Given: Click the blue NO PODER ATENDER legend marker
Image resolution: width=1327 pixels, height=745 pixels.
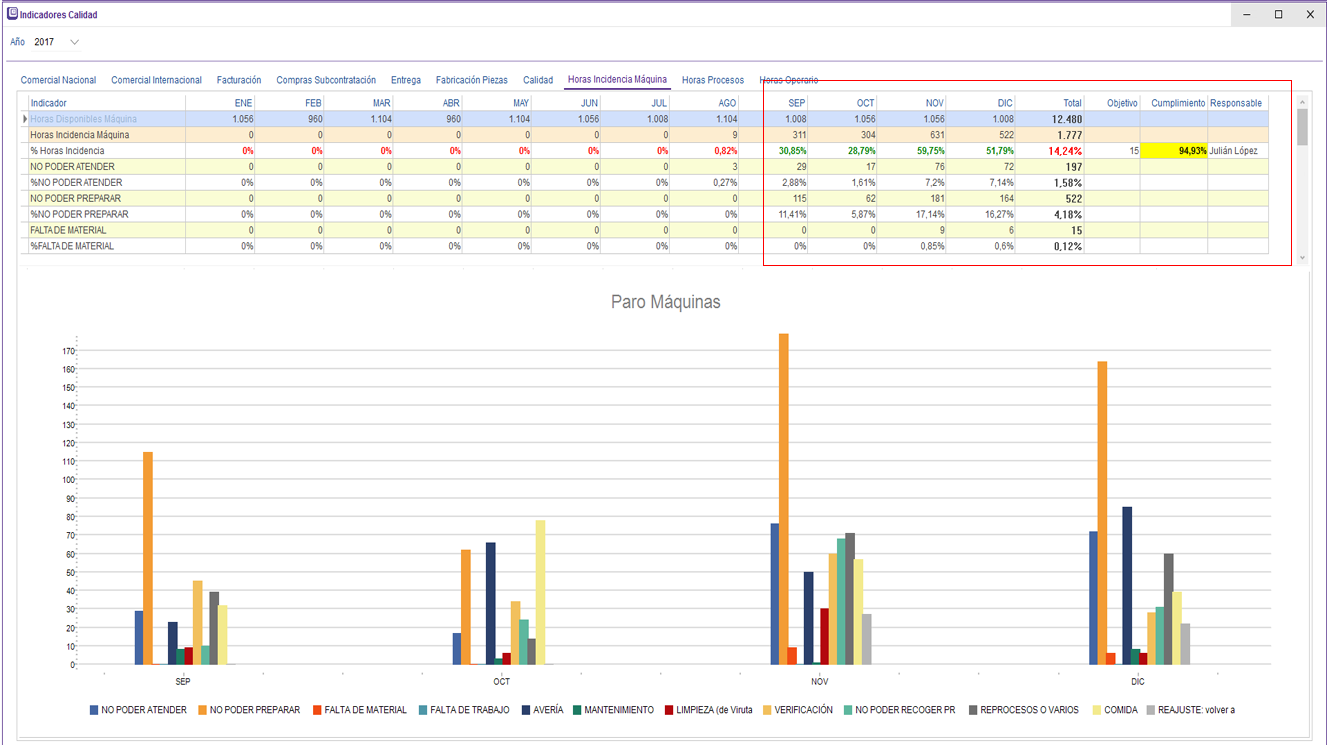Looking at the screenshot, I should 94,710.
